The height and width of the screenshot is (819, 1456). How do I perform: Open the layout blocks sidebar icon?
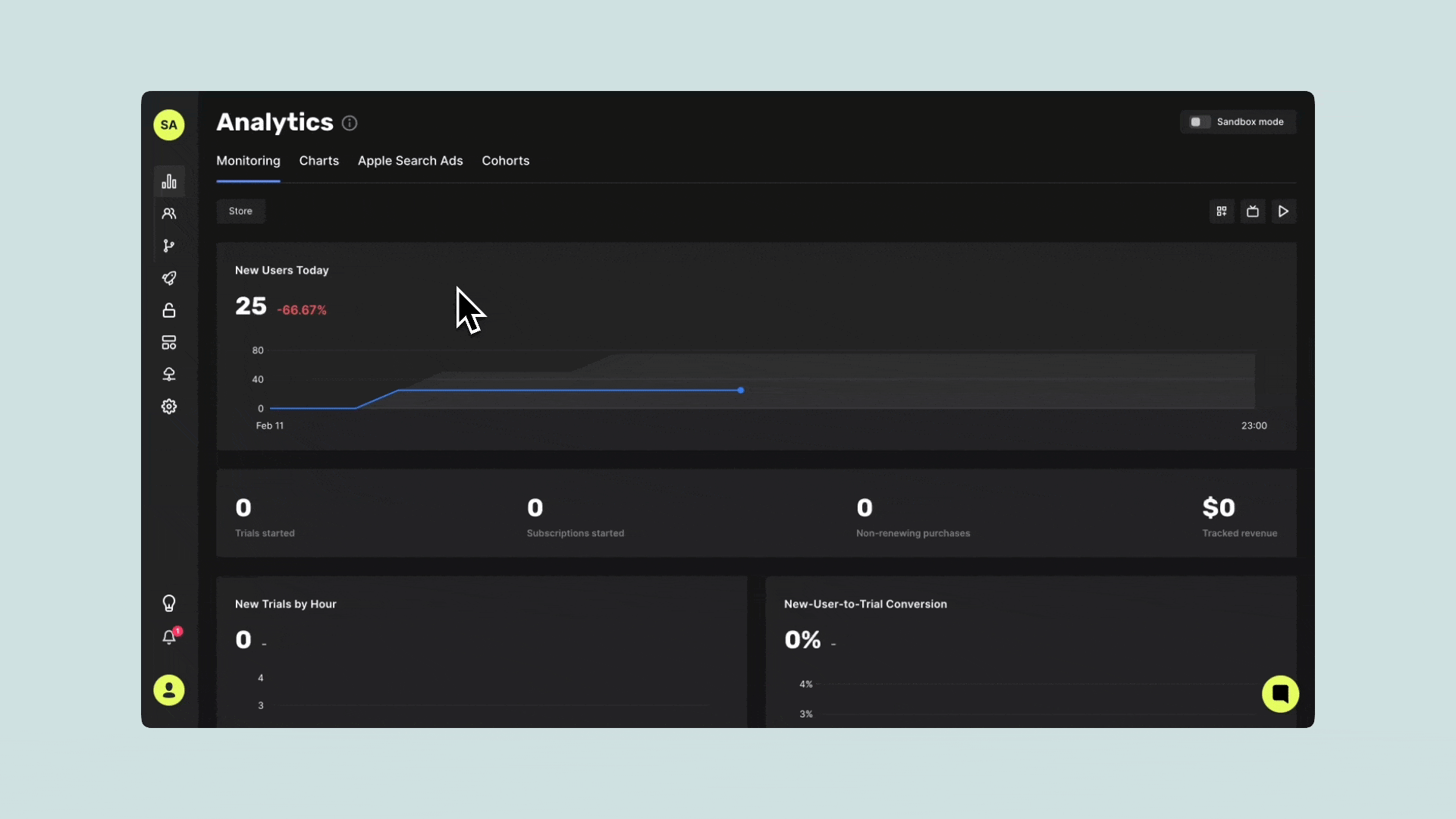169,343
